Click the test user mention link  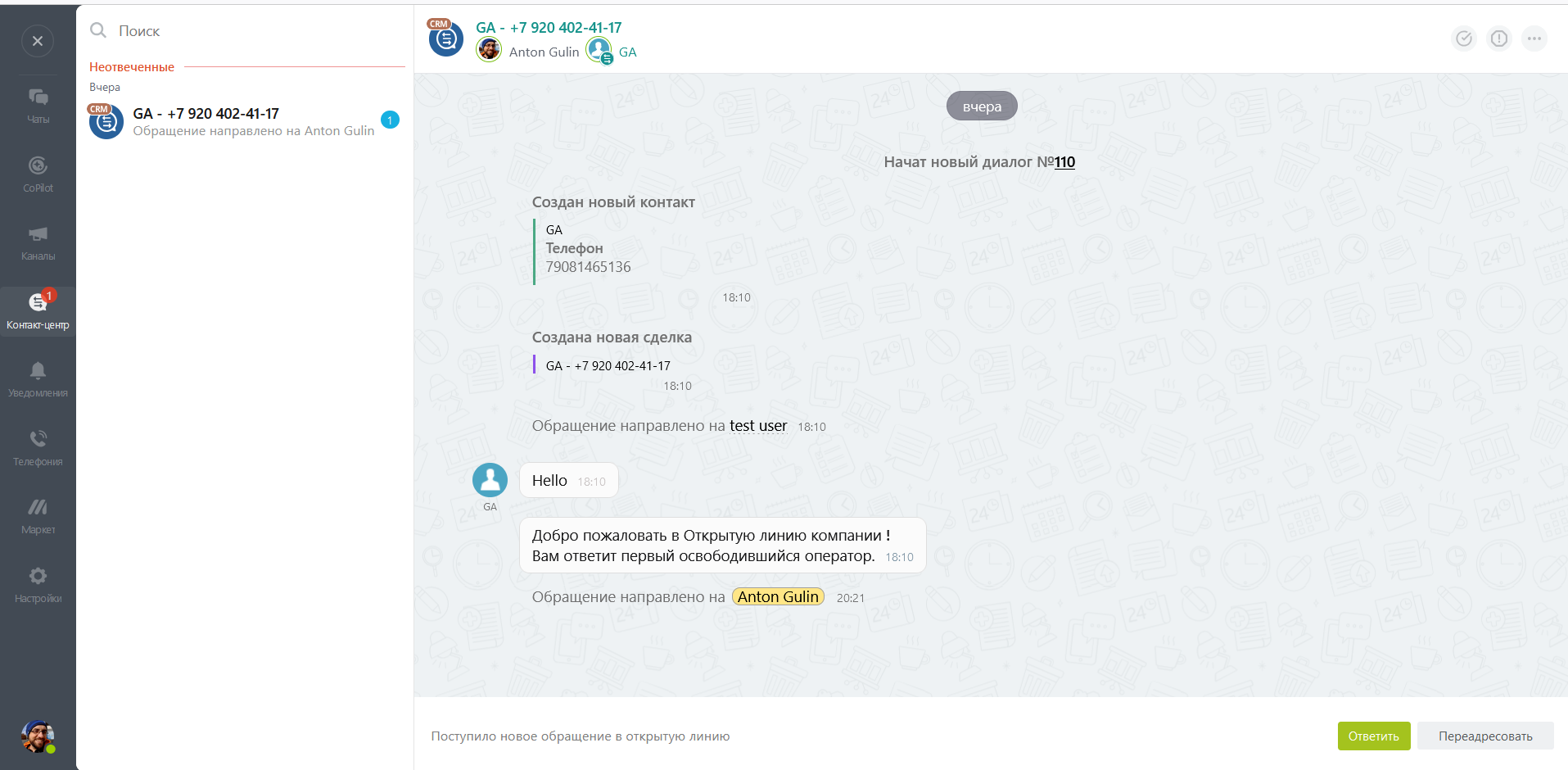point(758,426)
